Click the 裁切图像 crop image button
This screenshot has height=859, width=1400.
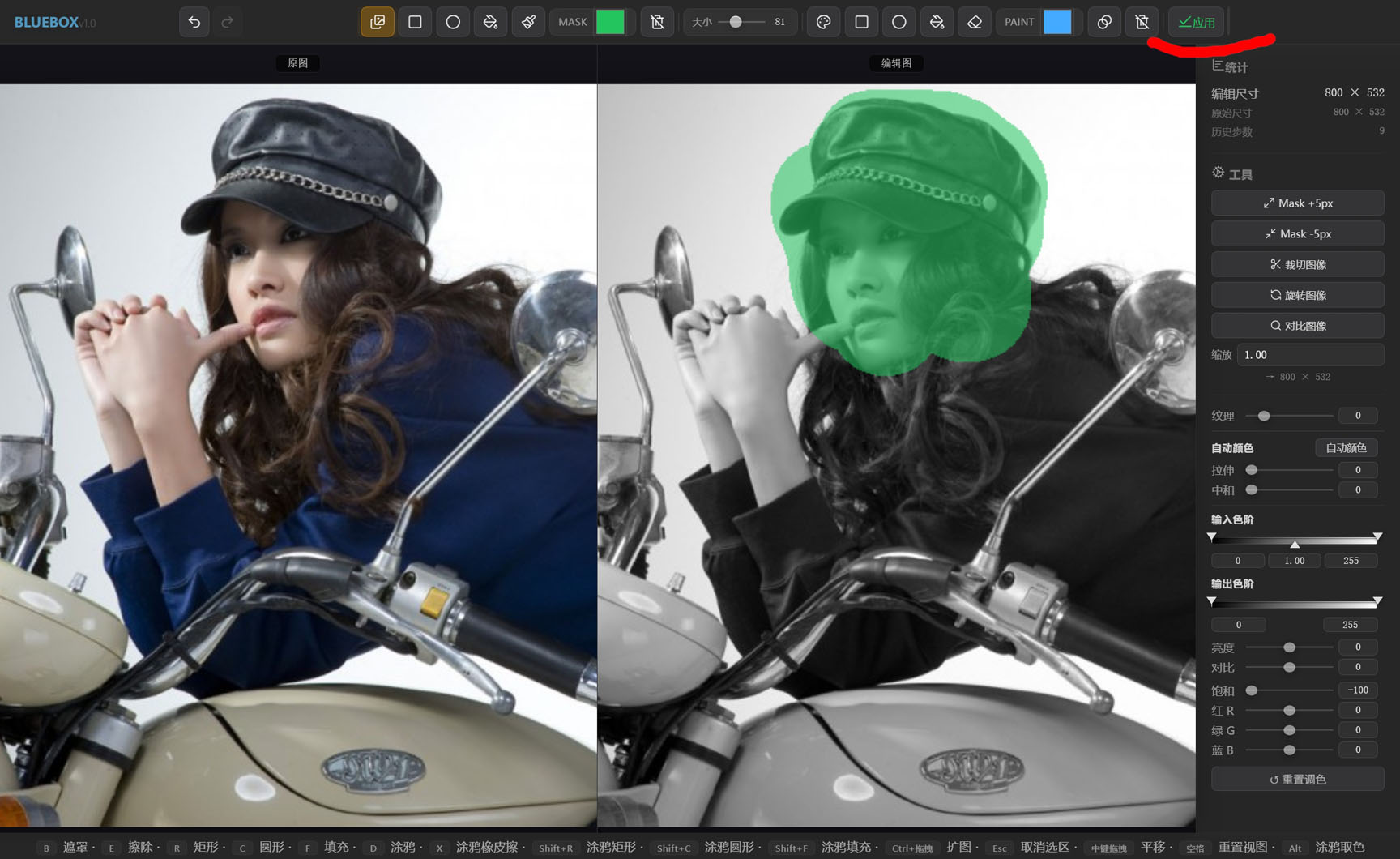click(1297, 264)
